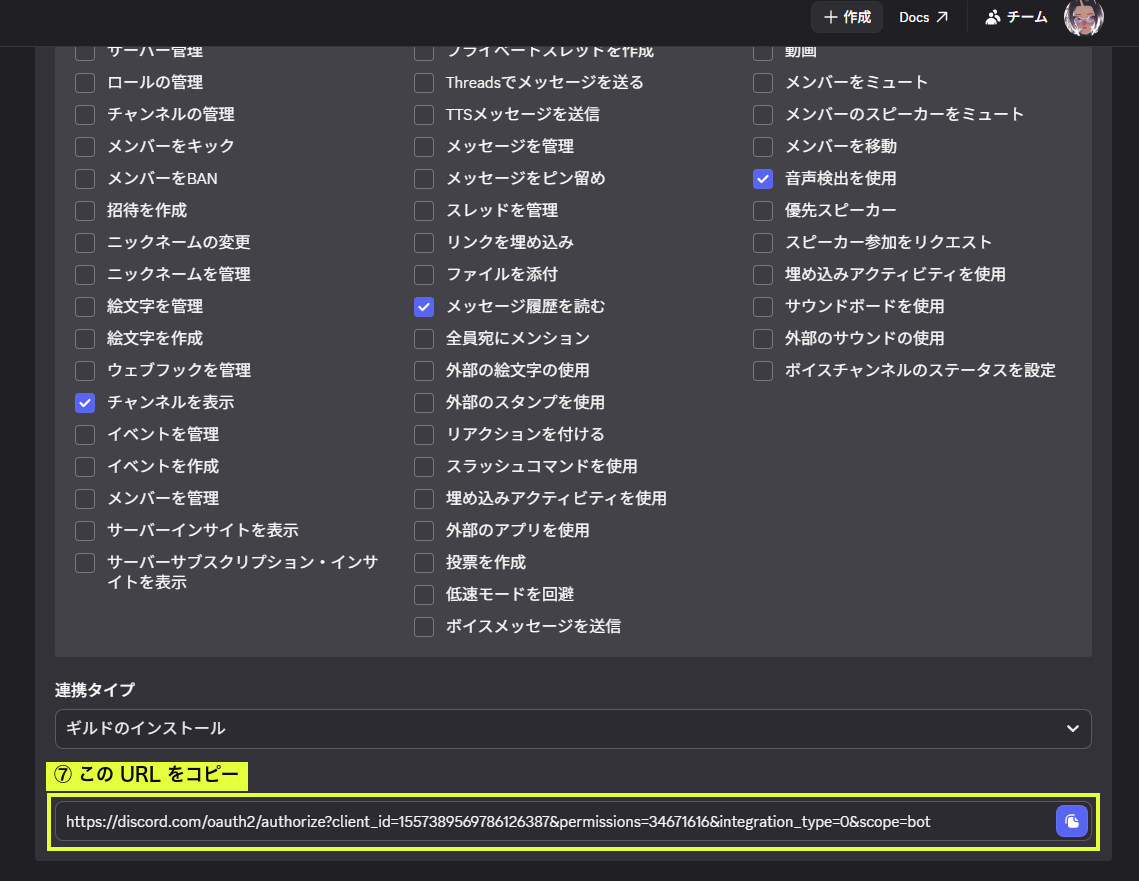The image size is (1139, 881).
Task: Check メッセージをピン留め permission
Action: [424, 179]
